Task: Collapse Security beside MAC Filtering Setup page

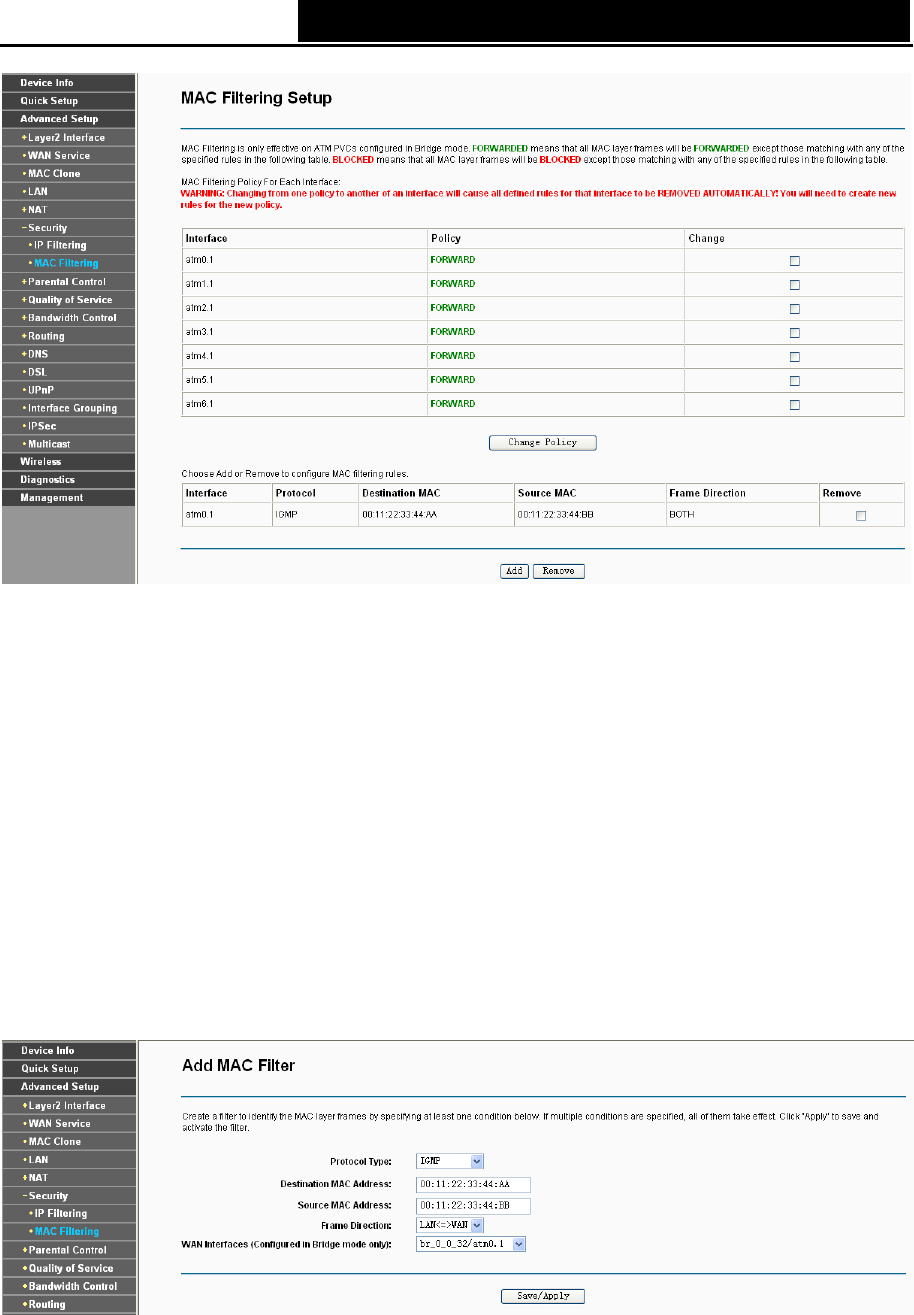Action: pyautogui.click(x=68, y=227)
